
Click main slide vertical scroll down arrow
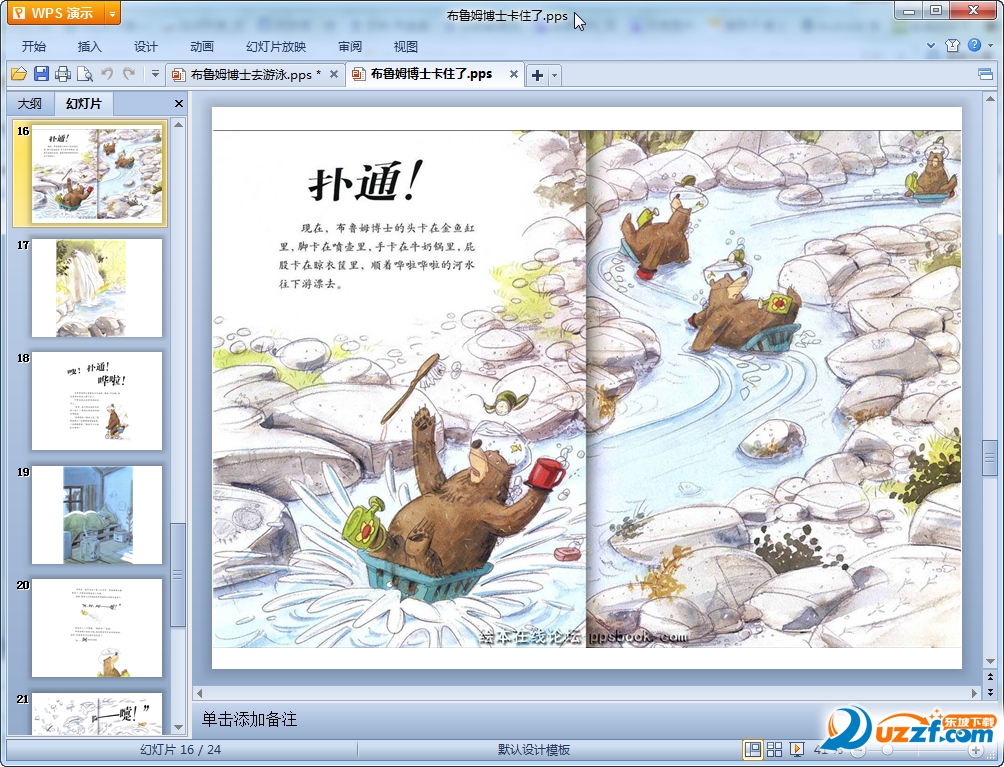(990, 661)
